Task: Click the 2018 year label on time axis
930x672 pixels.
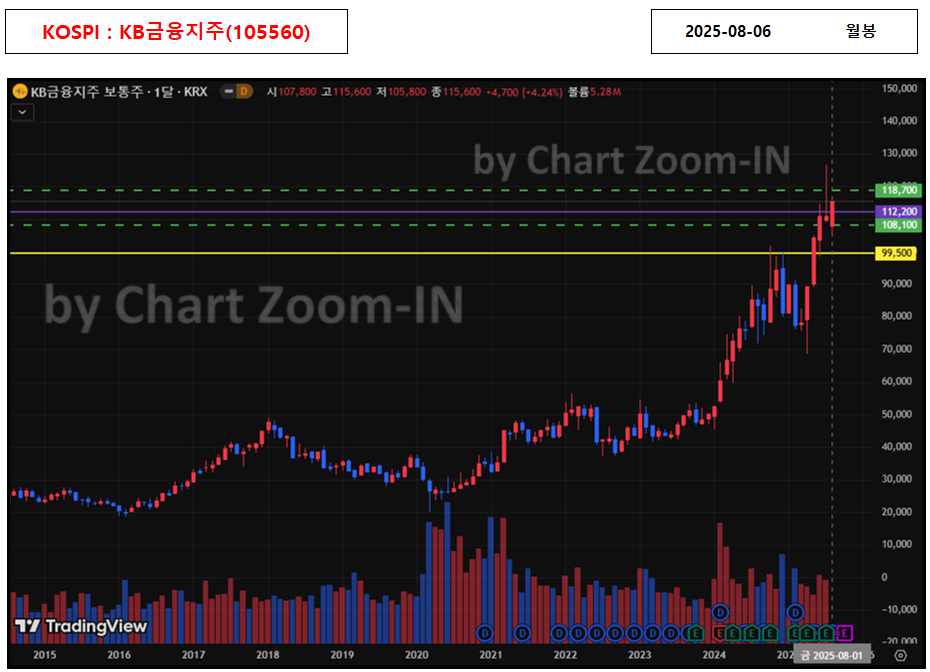Action: click(267, 655)
